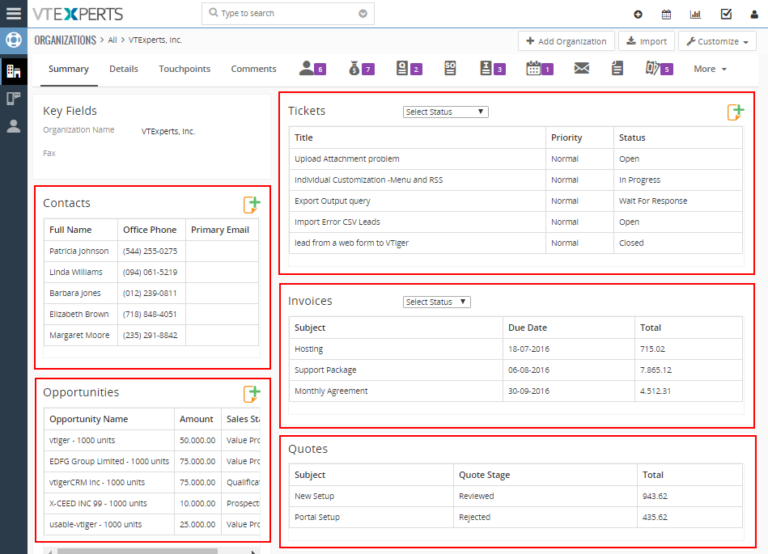
Task: Open opportunity X-CEED INC 99
Action: click(x=98, y=503)
